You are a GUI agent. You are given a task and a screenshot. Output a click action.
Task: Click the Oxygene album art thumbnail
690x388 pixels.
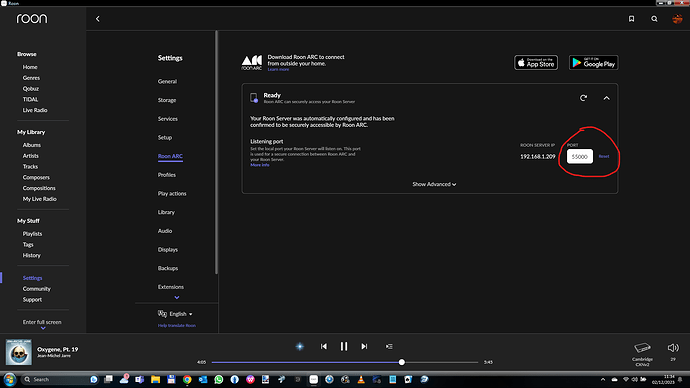click(x=18, y=352)
